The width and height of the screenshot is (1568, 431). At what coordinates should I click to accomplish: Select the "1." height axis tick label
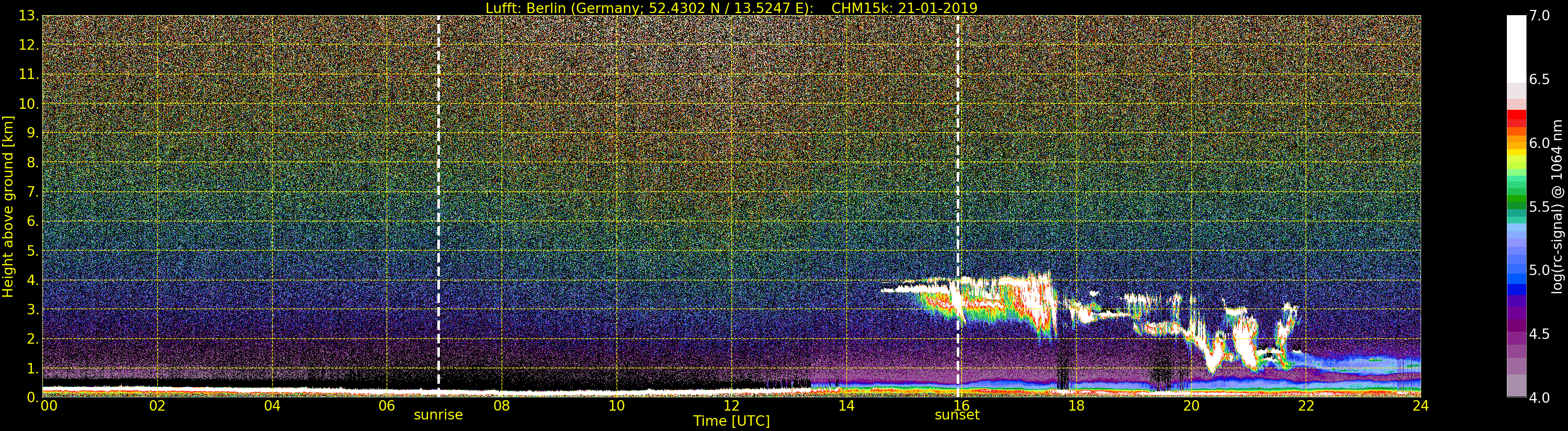point(33,368)
